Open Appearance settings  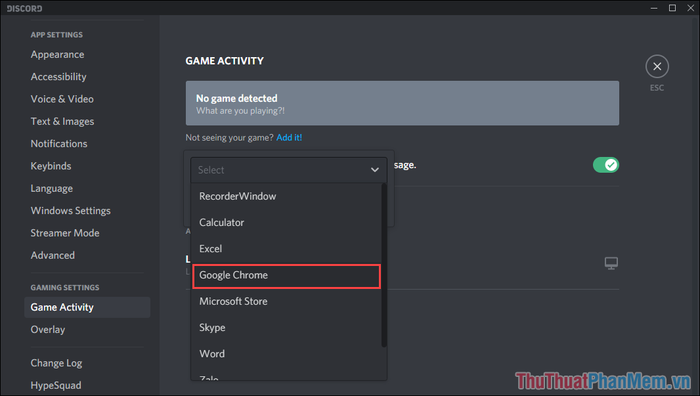[x=57, y=54]
